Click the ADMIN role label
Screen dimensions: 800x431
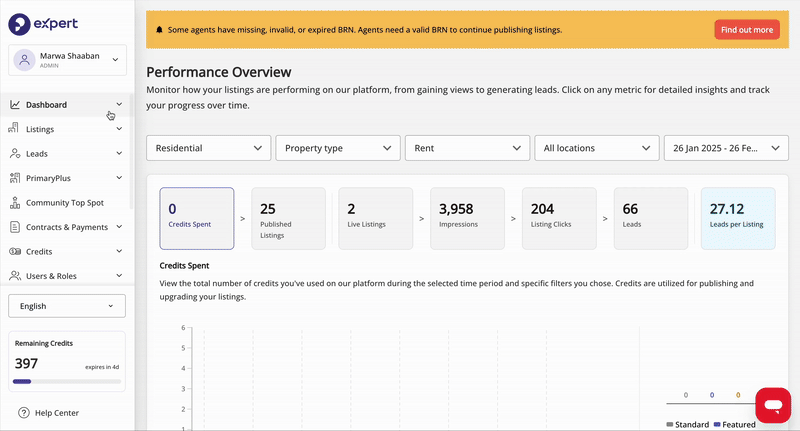[x=49, y=66]
